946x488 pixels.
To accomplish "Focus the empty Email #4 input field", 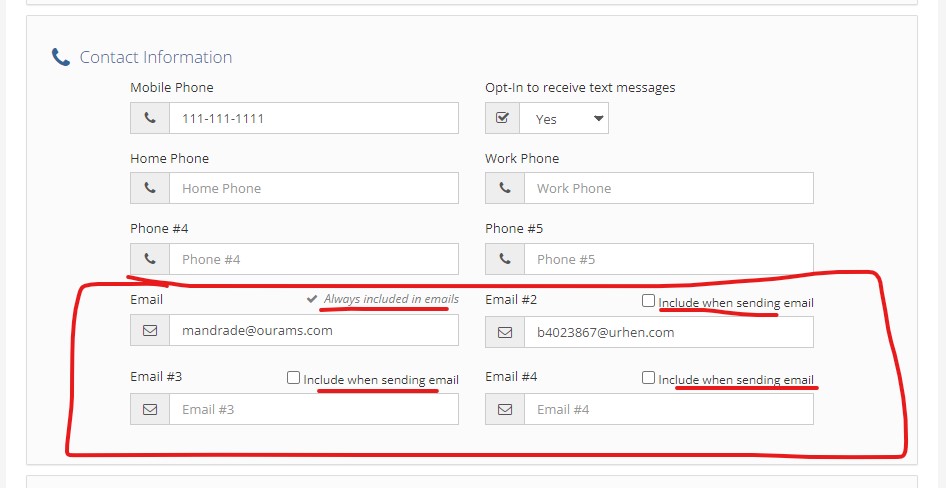I will tap(668, 409).
